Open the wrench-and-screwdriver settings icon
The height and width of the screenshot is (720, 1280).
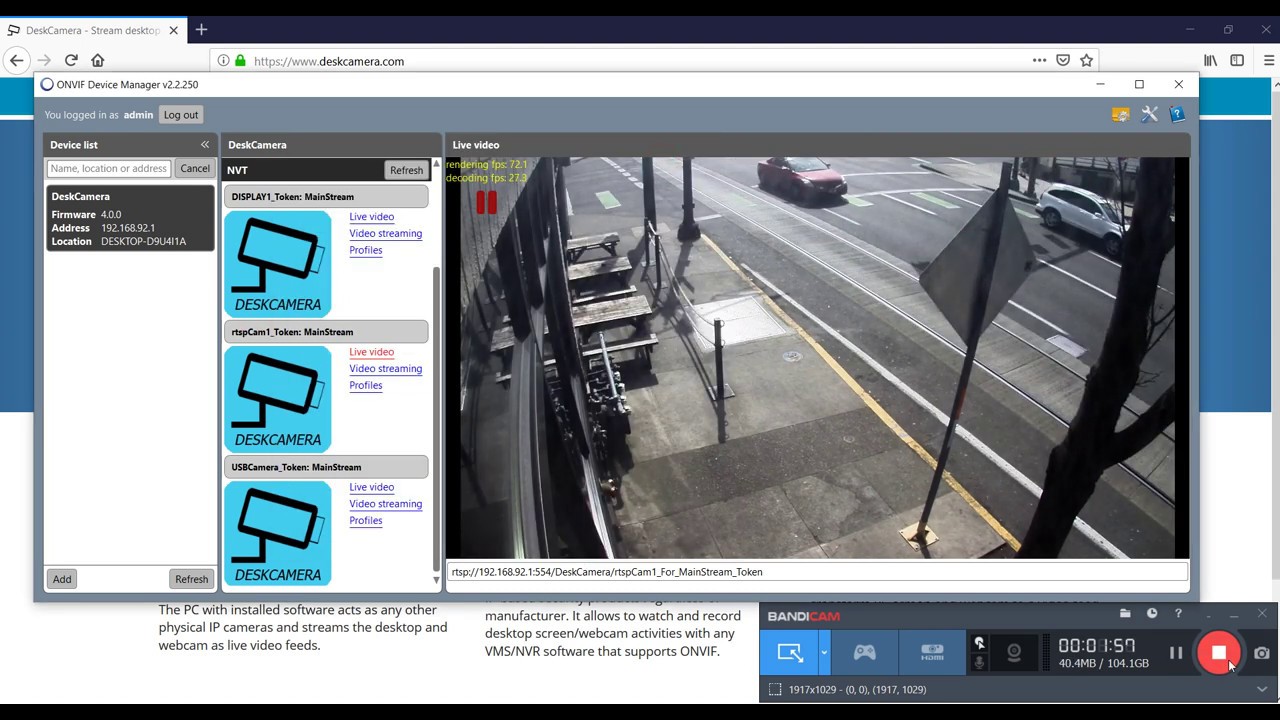tap(1149, 115)
